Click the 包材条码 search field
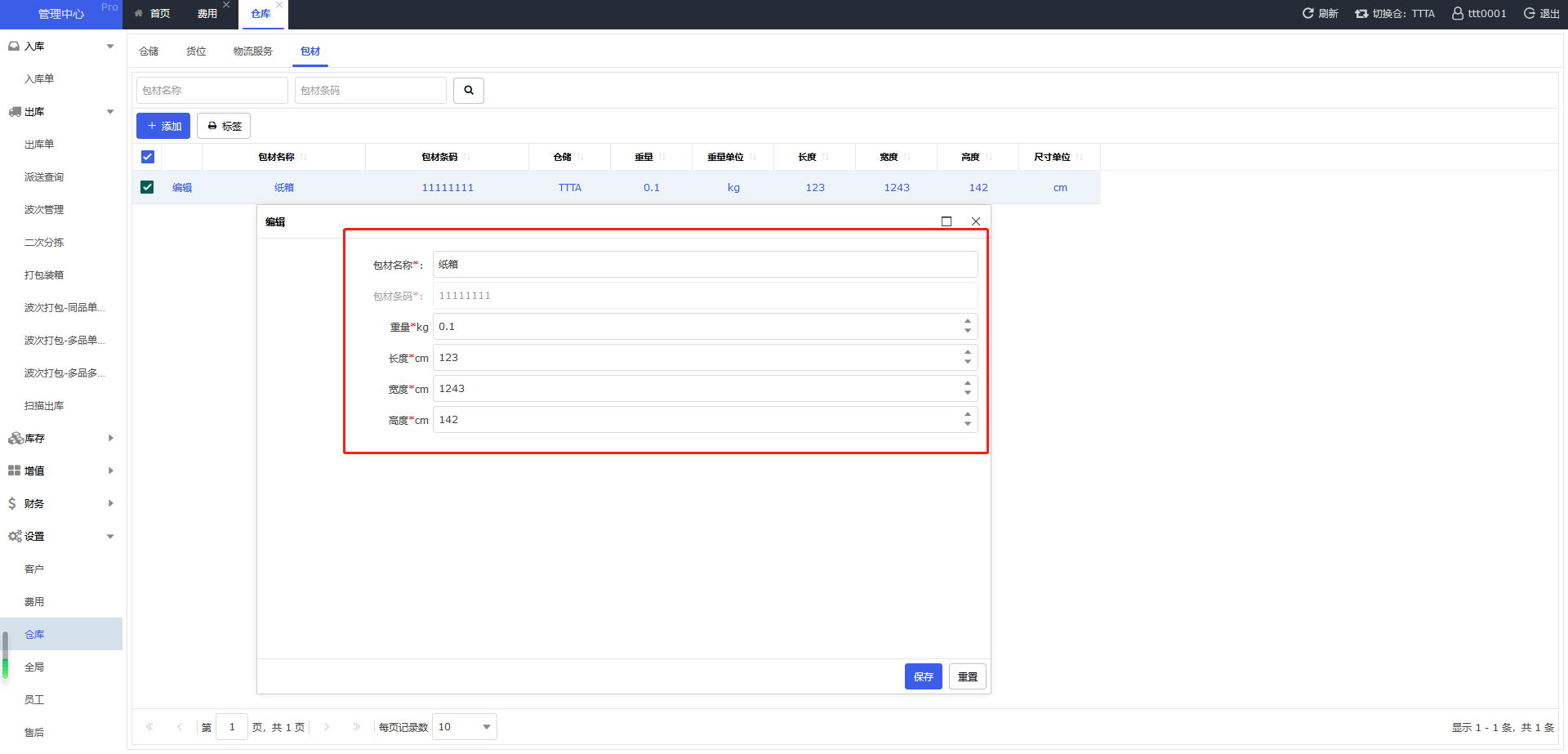Image resolution: width=1568 pixels, height=754 pixels. [x=371, y=91]
